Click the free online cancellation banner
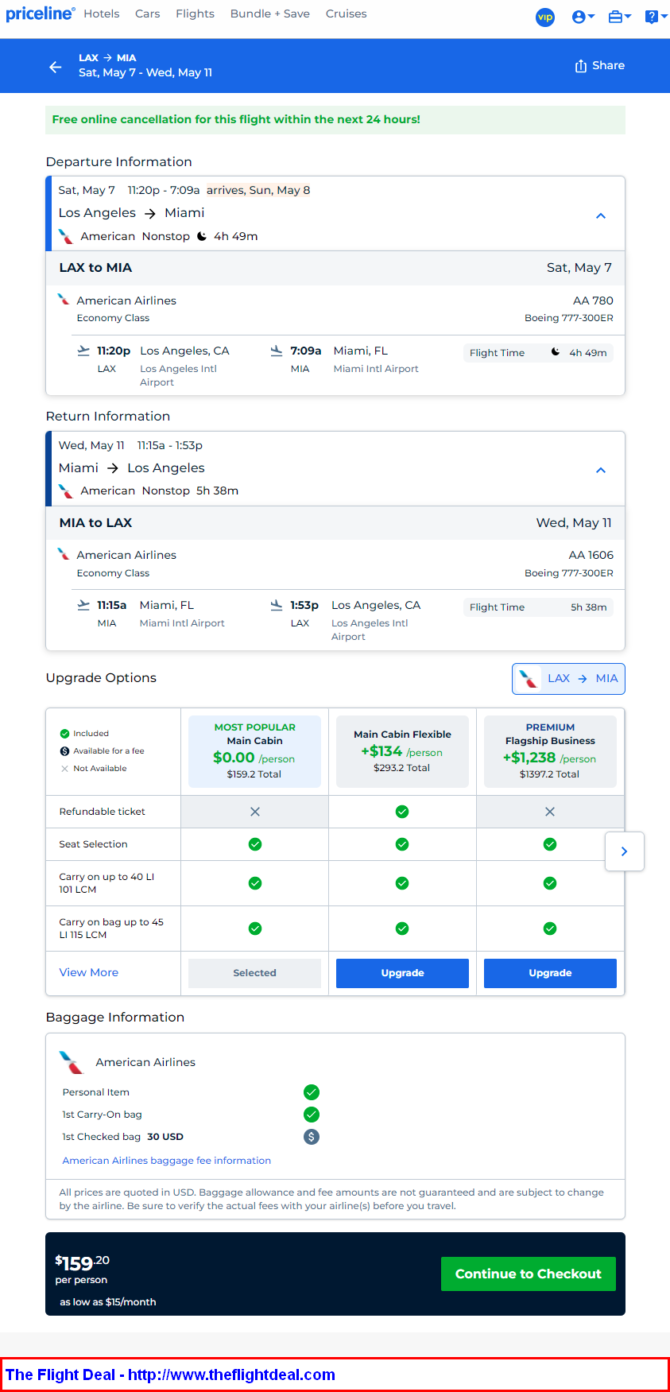 coord(335,120)
